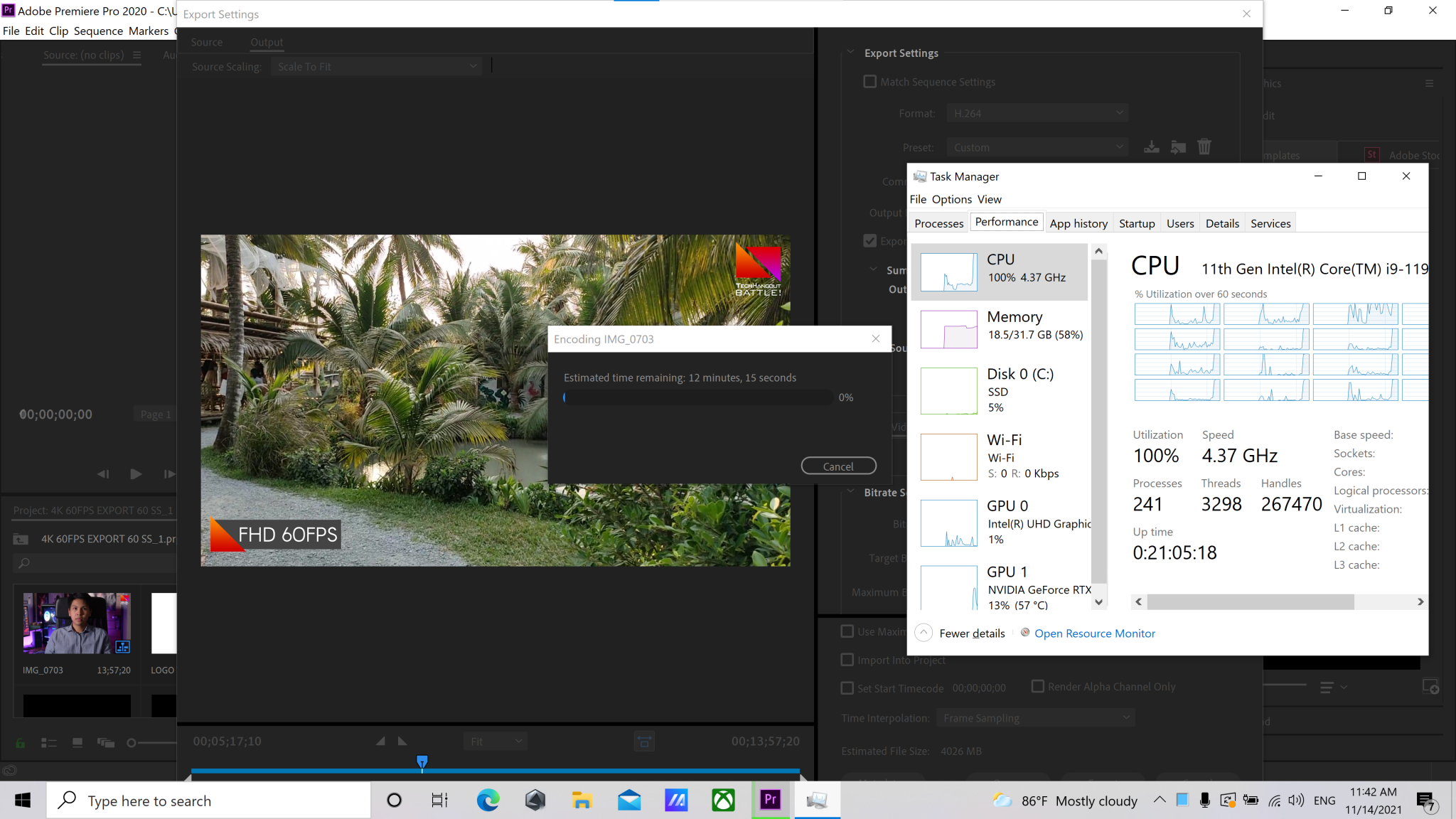
Task: Click Fewer details collapse arrow
Action: [923, 632]
